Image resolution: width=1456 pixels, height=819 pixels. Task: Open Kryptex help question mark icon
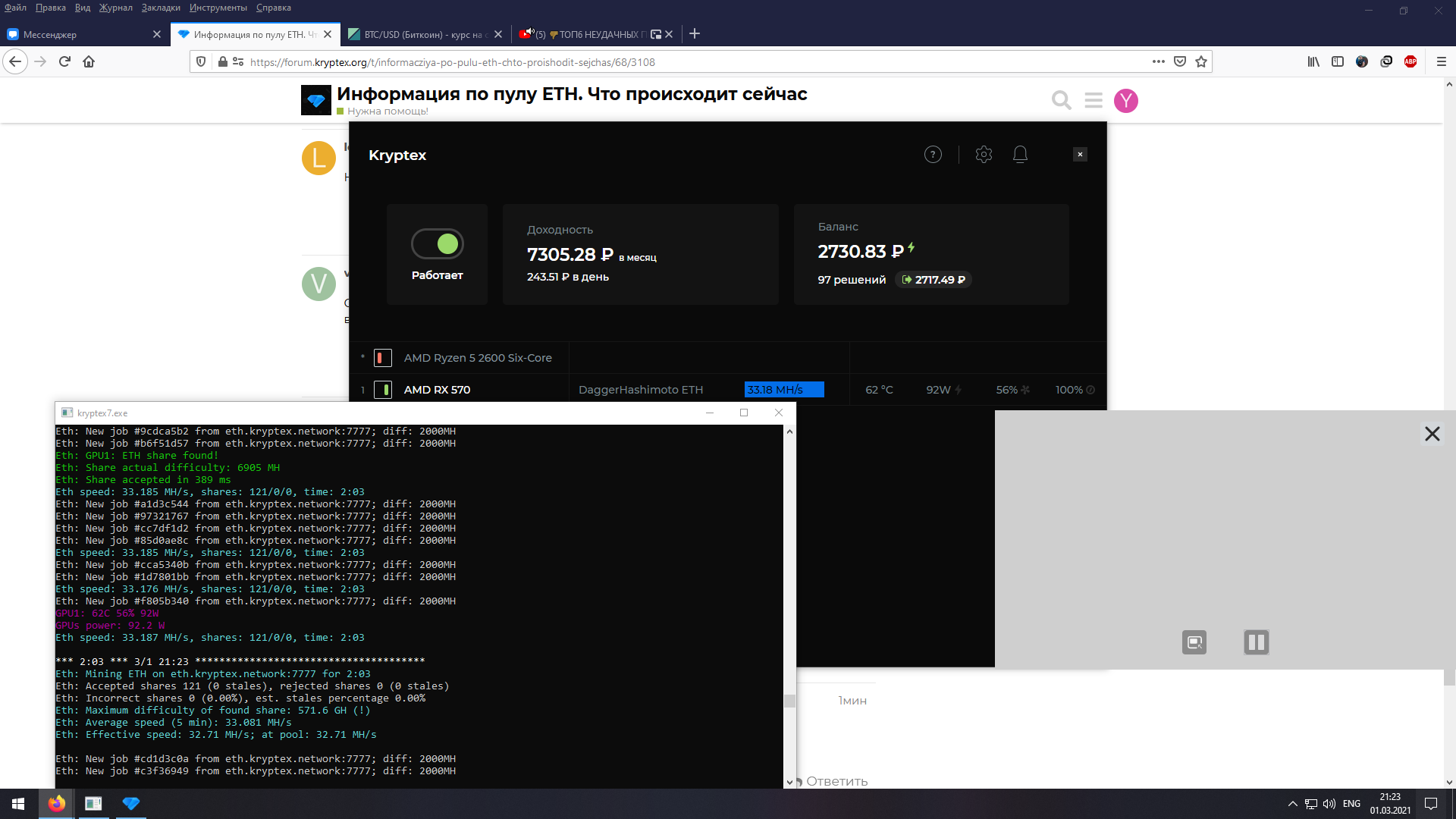[933, 155]
